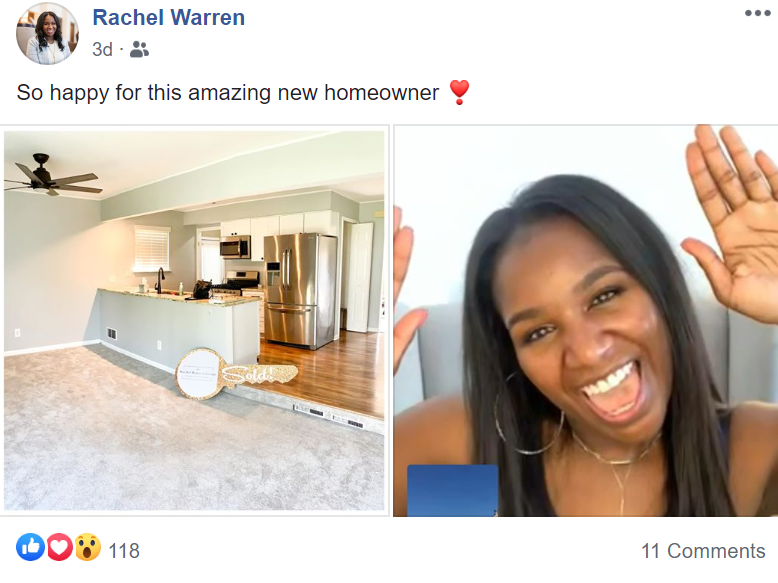Click the ceiling fan in the house photo
Image resolution: width=778 pixels, height=583 pixels.
(53, 176)
